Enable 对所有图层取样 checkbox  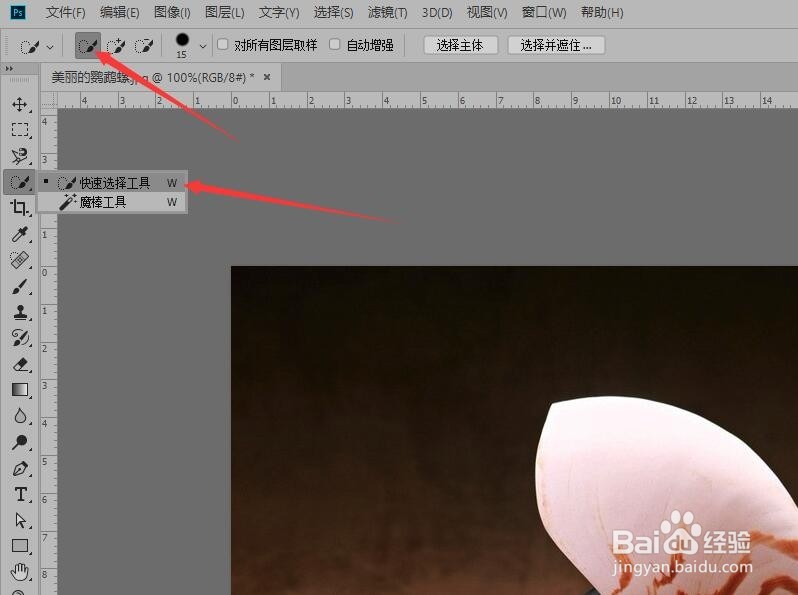click(222, 44)
